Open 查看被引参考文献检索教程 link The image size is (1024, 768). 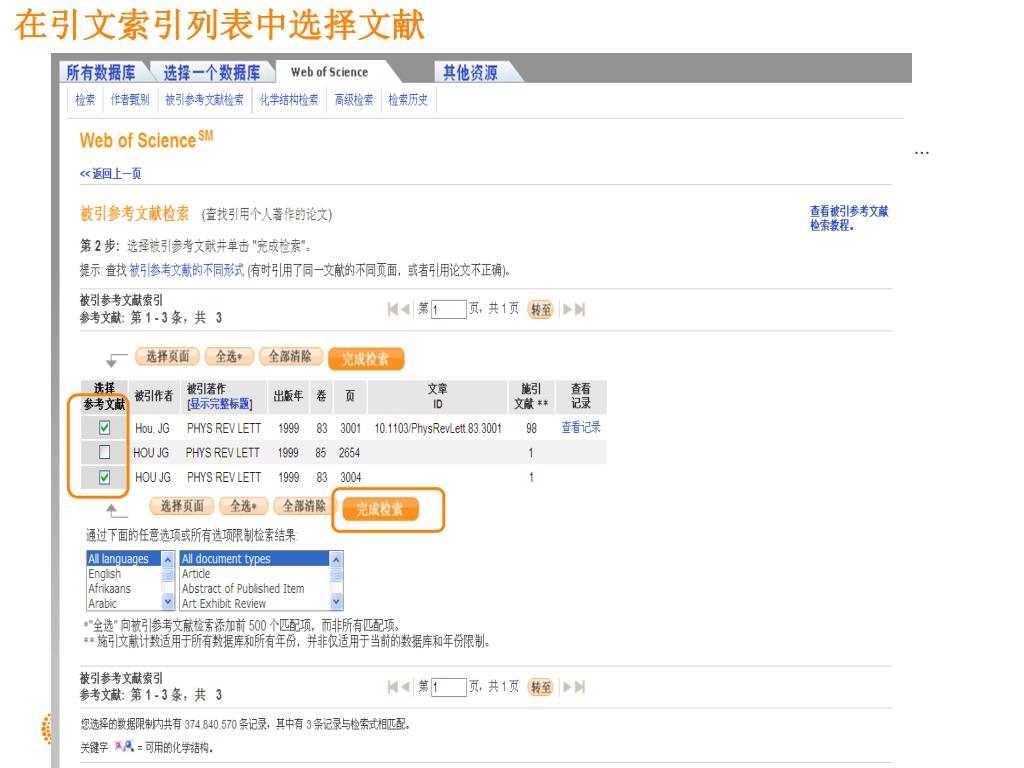click(849, 218)
